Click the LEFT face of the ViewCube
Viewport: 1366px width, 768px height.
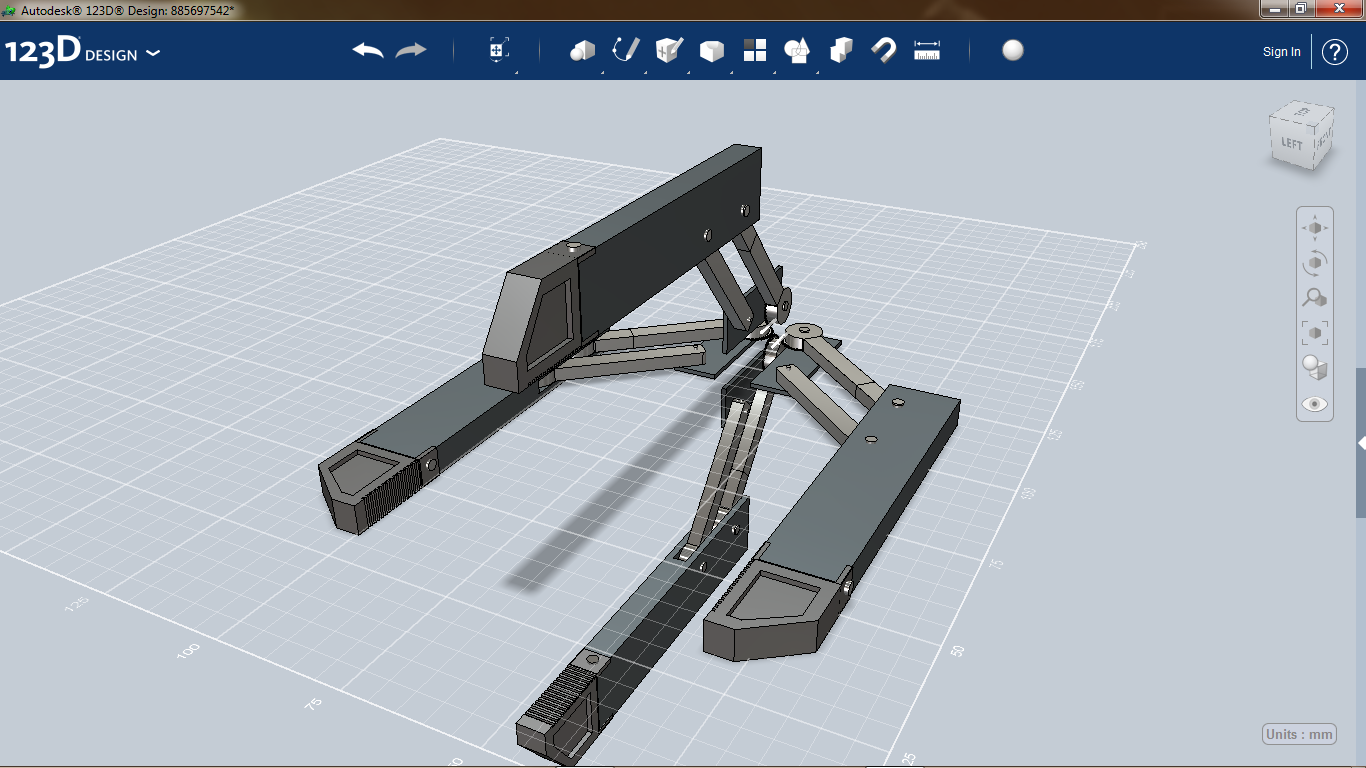click(x=1291, y=143)
